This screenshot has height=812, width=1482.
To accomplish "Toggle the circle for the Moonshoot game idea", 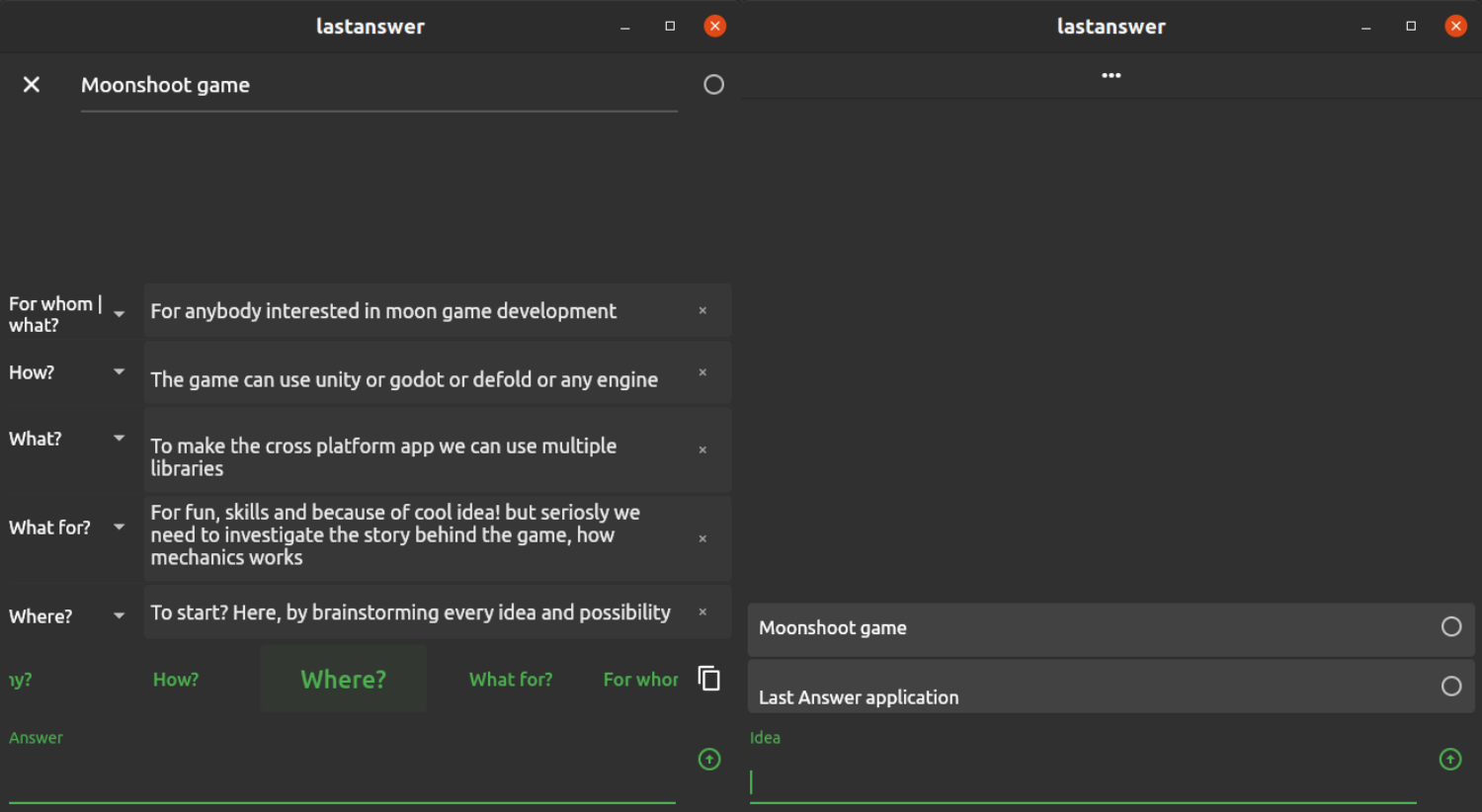I will (1451, 627).
